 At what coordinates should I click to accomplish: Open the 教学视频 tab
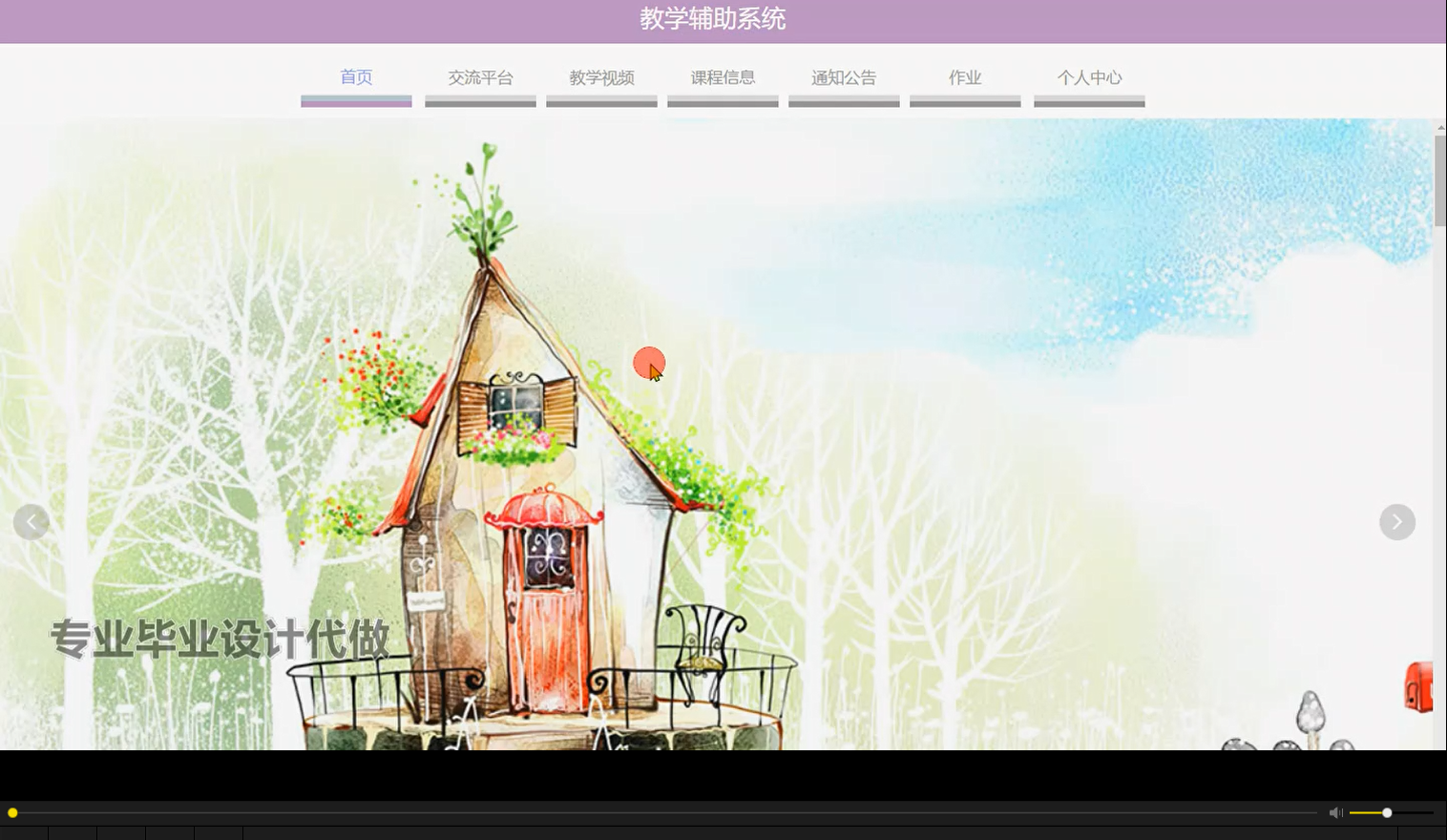click(601, 77)
